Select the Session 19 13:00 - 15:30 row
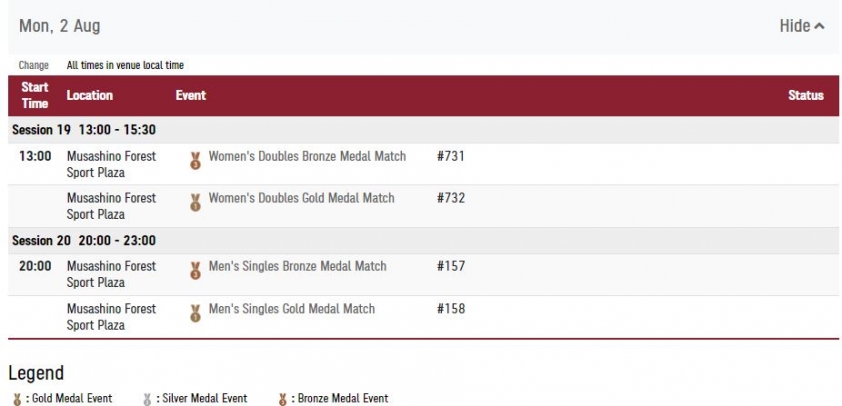This screenshot has width=842, height=406. [x=423, y=130]
